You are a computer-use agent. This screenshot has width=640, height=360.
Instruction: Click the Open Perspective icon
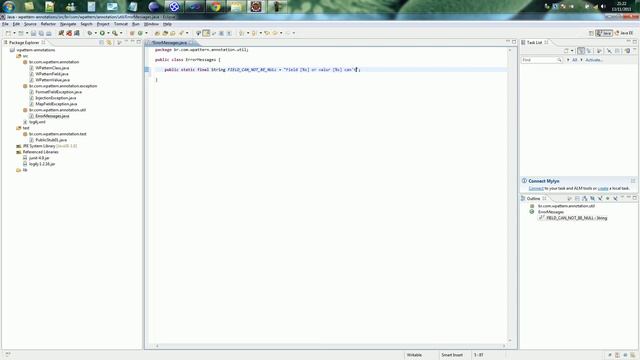click(591, 33)
